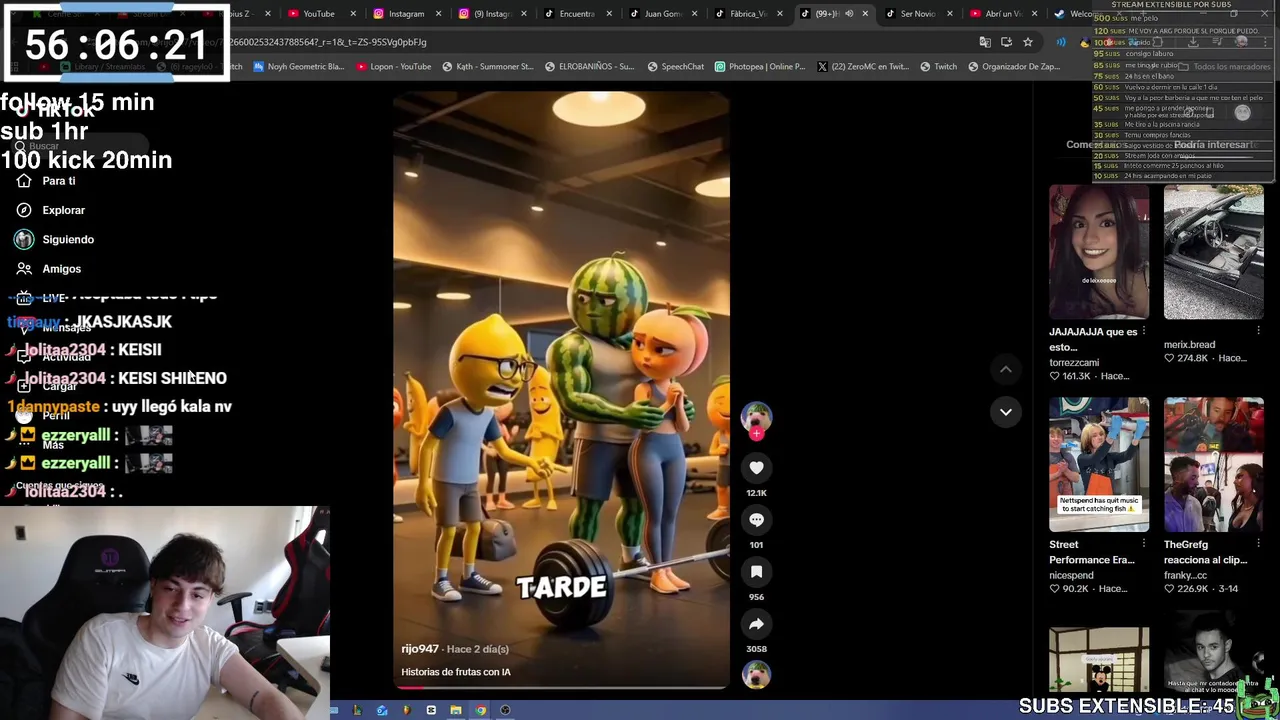Open File Explorer in the taskbar
This screenshot has width=1280, height=720.
pyautogui.click(x=456, y=710)
